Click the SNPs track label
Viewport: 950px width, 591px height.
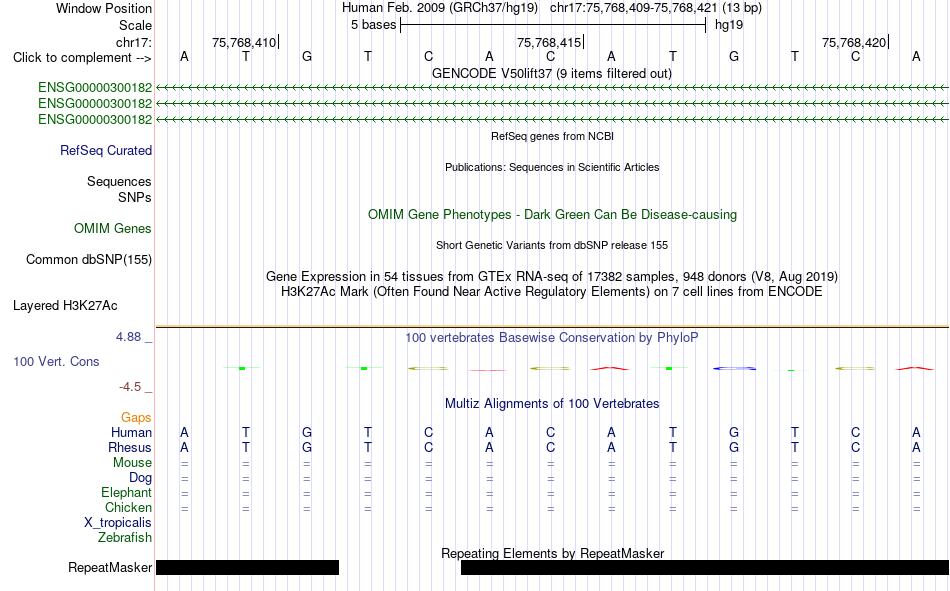click(135, 197)
